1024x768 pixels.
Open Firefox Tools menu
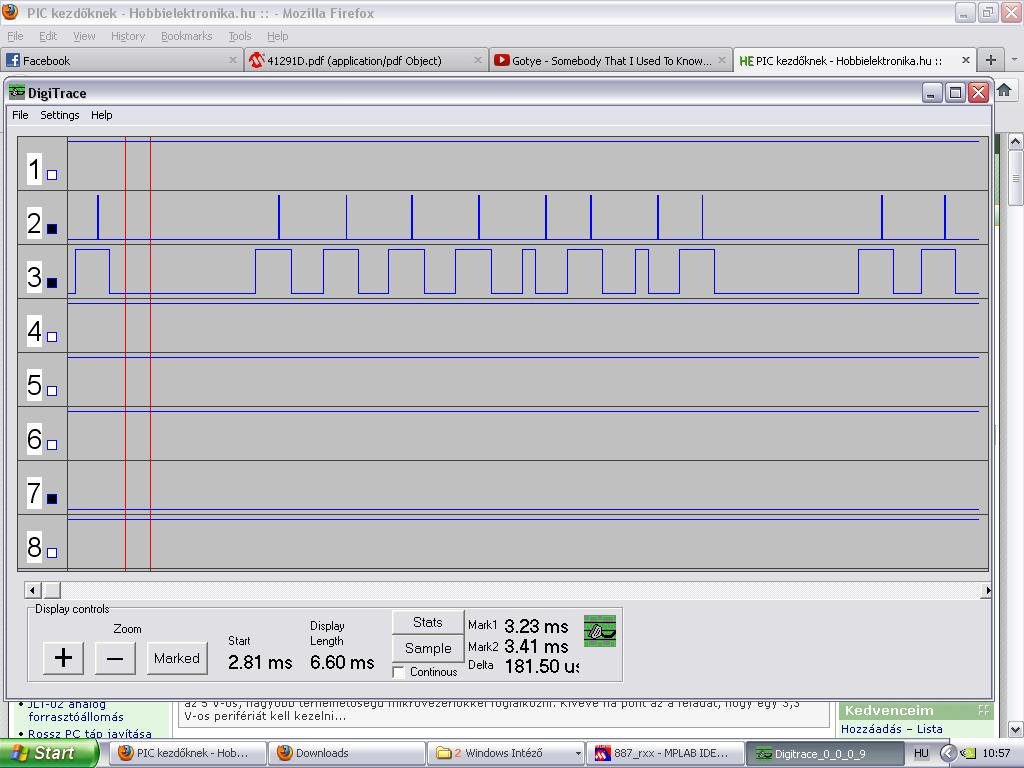pyautogui.click(x=240, y=36)
